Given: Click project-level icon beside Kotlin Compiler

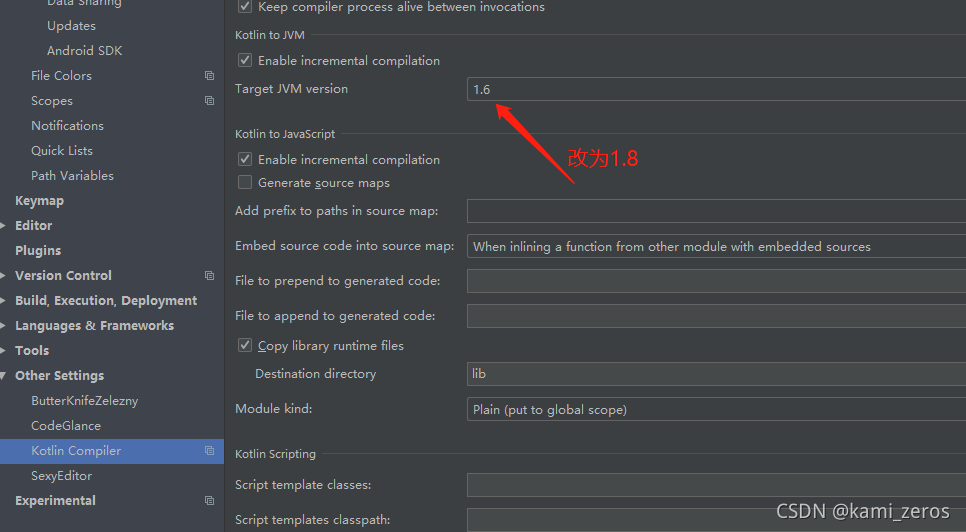Looking at the screenshot, I should (209, 451).
